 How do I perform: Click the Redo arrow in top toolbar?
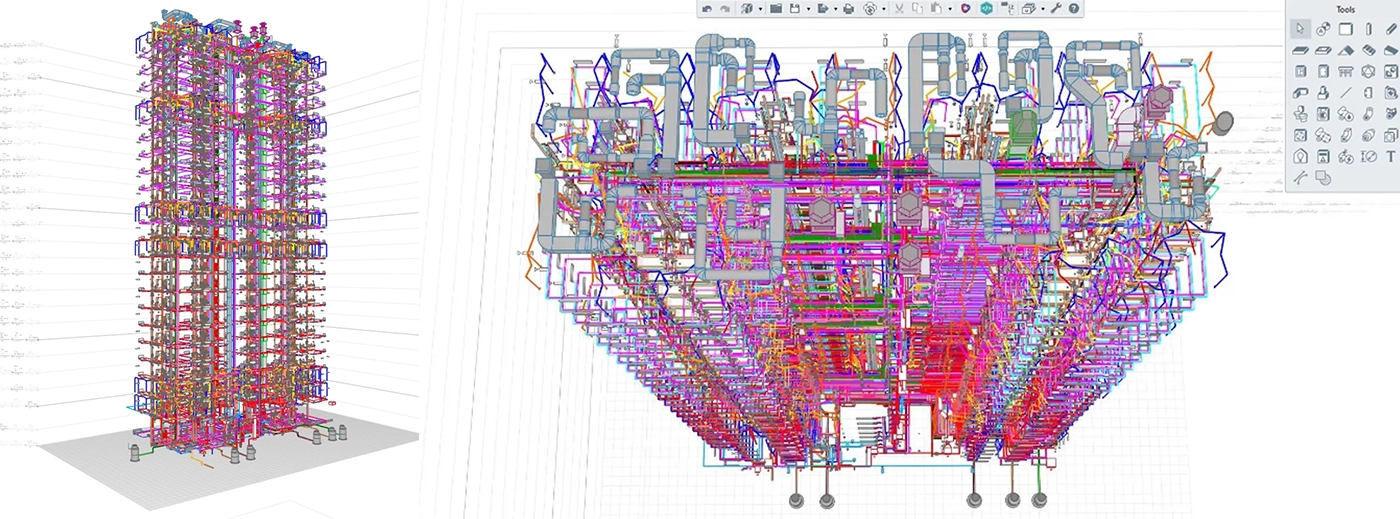click(725, 9)
